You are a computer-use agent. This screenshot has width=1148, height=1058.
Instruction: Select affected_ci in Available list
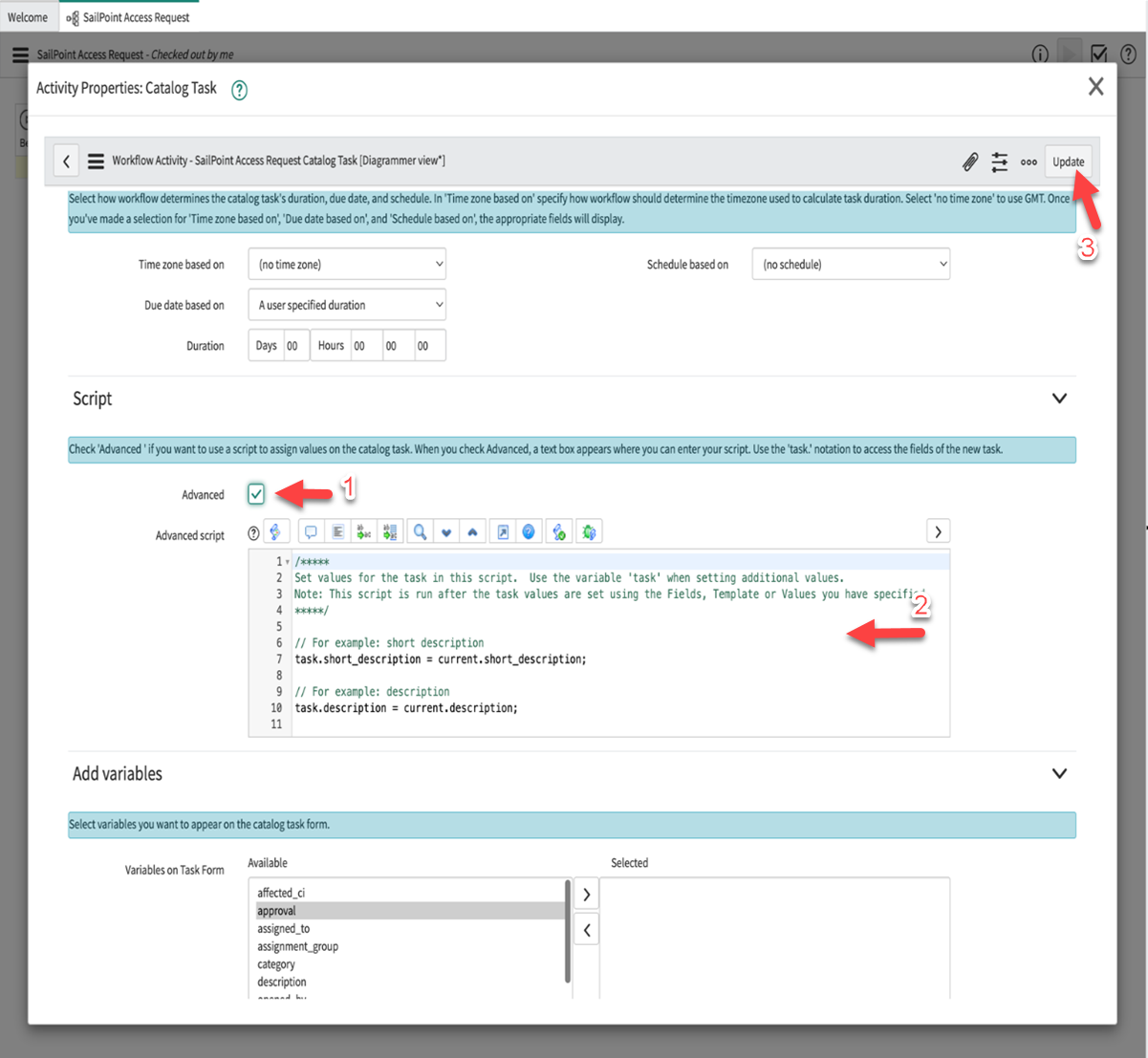click(281, 893)
